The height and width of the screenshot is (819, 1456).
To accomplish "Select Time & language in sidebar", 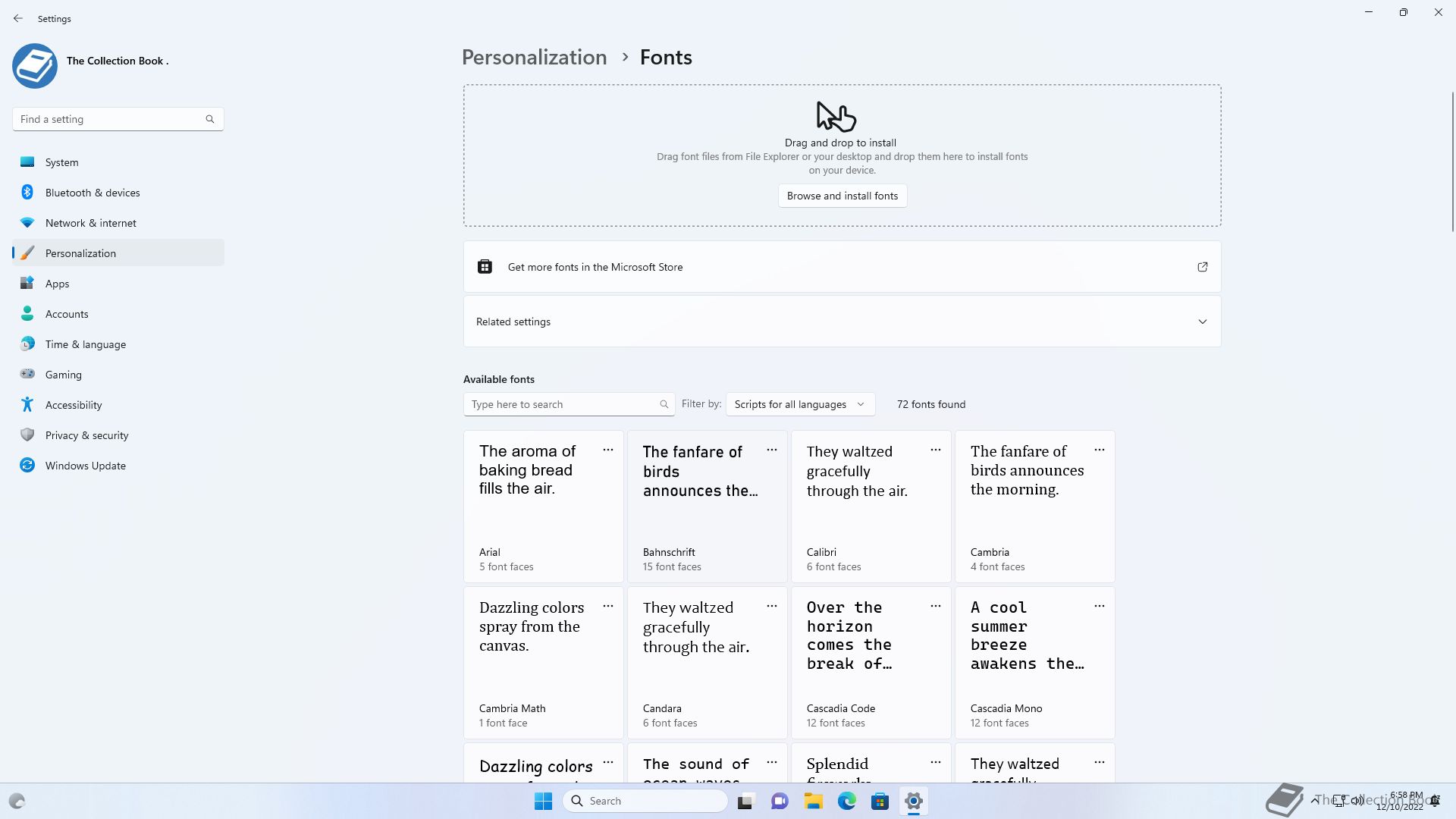I will pyautogui.click(x=118, y=344).
